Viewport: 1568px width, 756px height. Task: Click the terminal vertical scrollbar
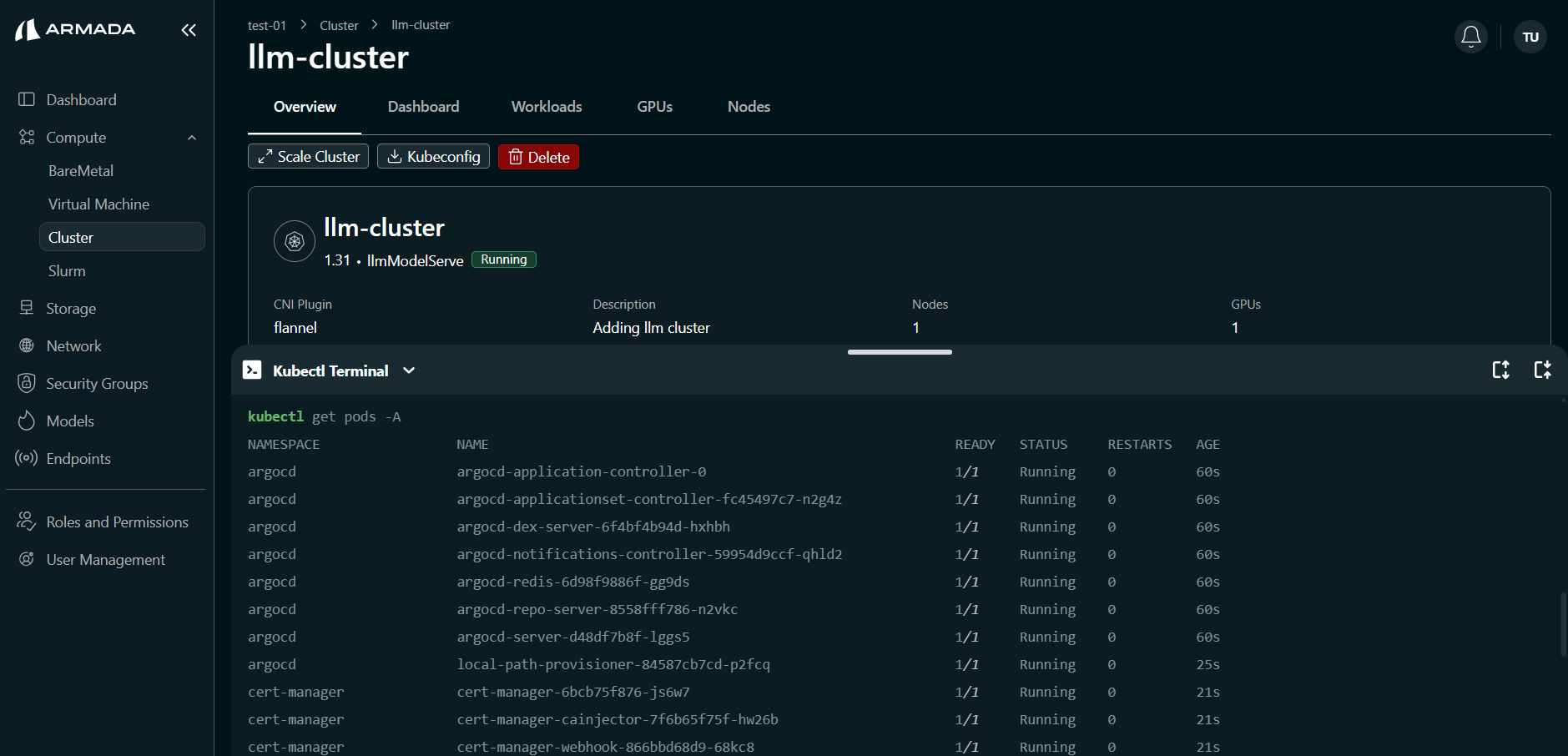coord(1563,624)
